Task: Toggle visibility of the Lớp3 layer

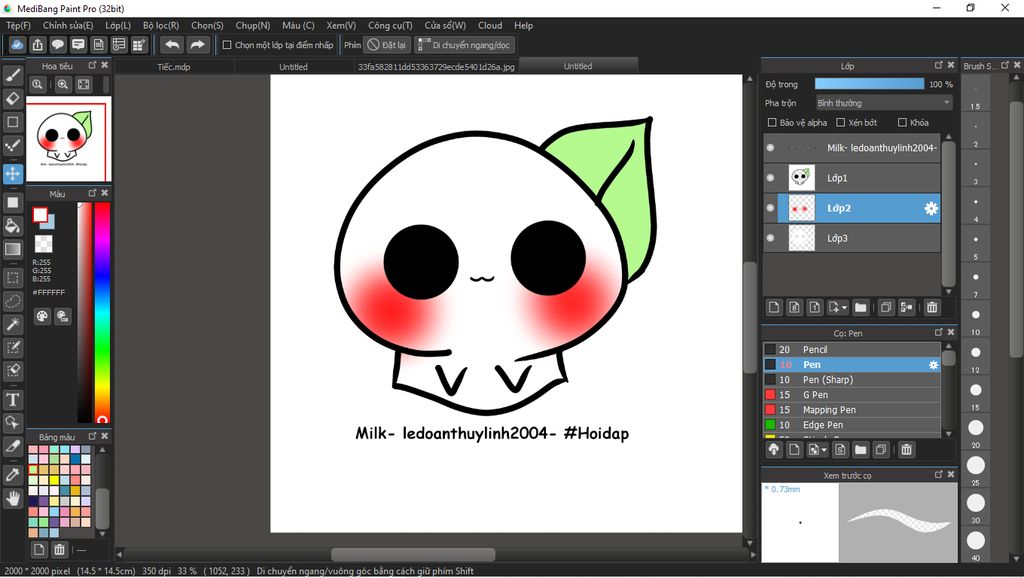Action: click(771, 238)
